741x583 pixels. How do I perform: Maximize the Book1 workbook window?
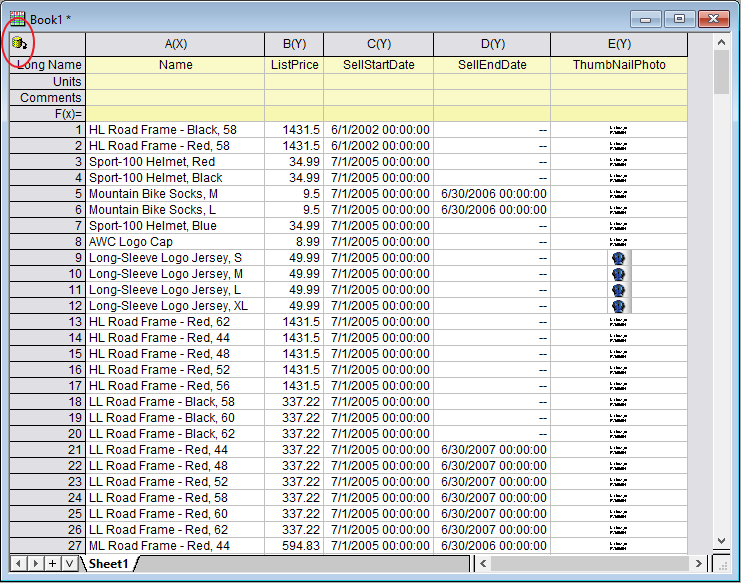(x=680, y=18)
